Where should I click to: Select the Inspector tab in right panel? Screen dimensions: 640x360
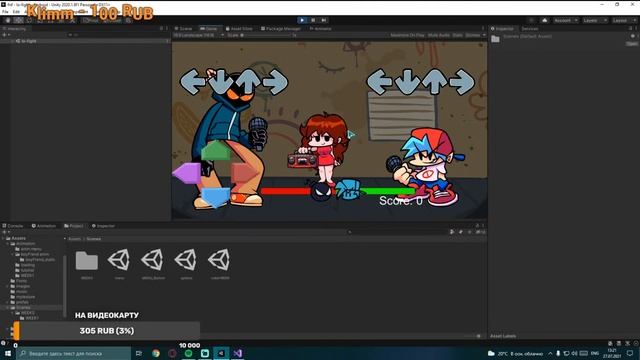(502, 29)
